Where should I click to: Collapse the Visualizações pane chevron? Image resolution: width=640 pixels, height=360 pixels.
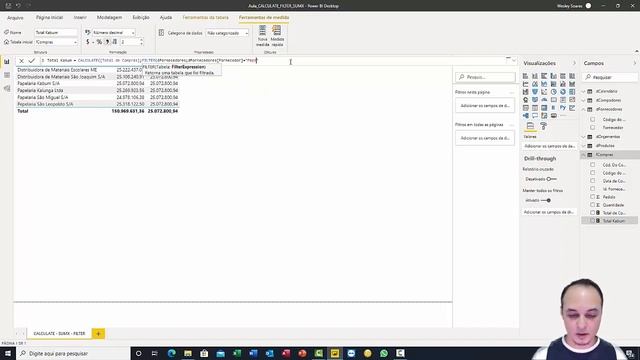[x=574, y=63]
